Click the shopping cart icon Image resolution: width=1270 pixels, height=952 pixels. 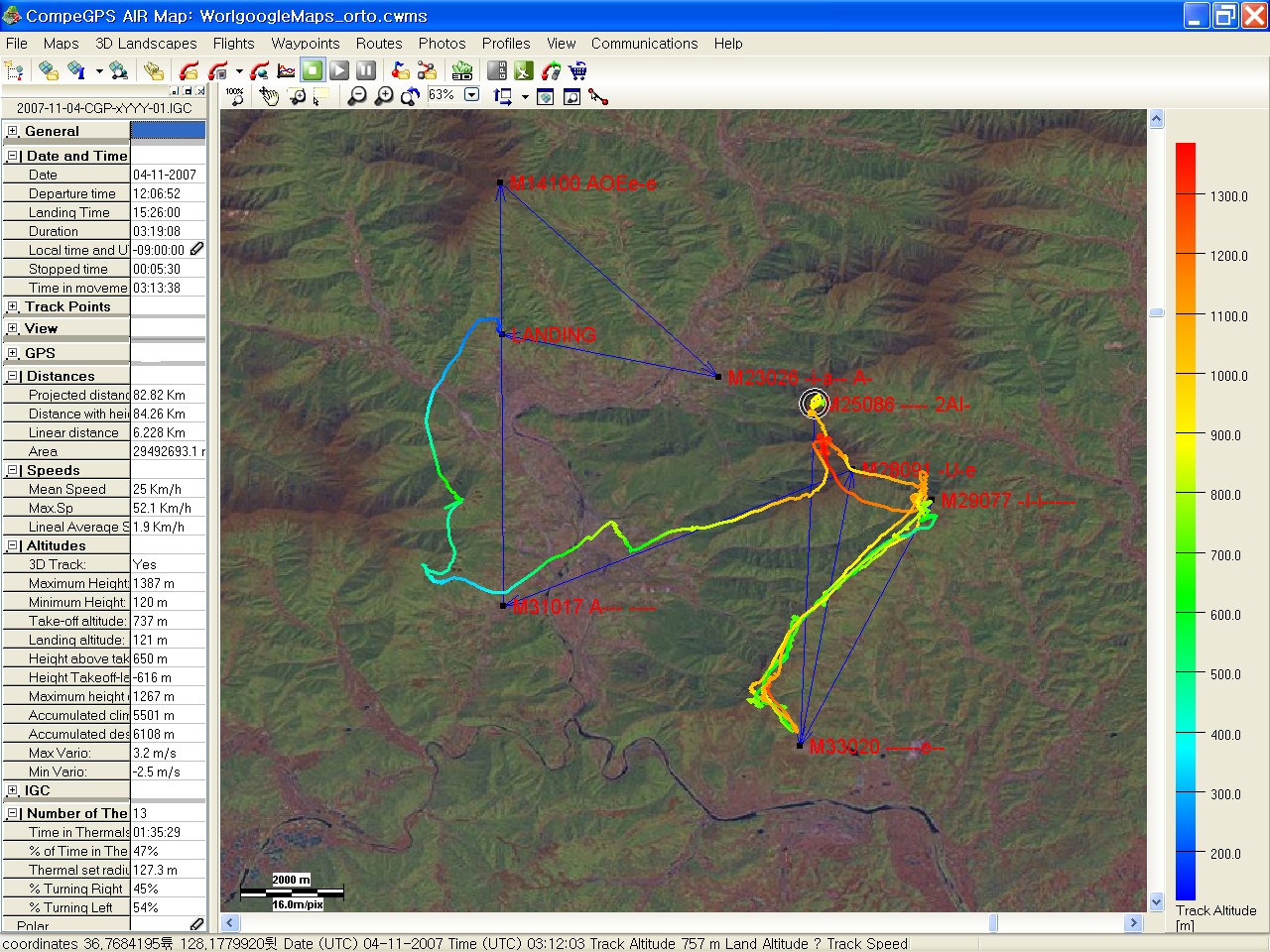pyautogui.click(x=578, y=70)
